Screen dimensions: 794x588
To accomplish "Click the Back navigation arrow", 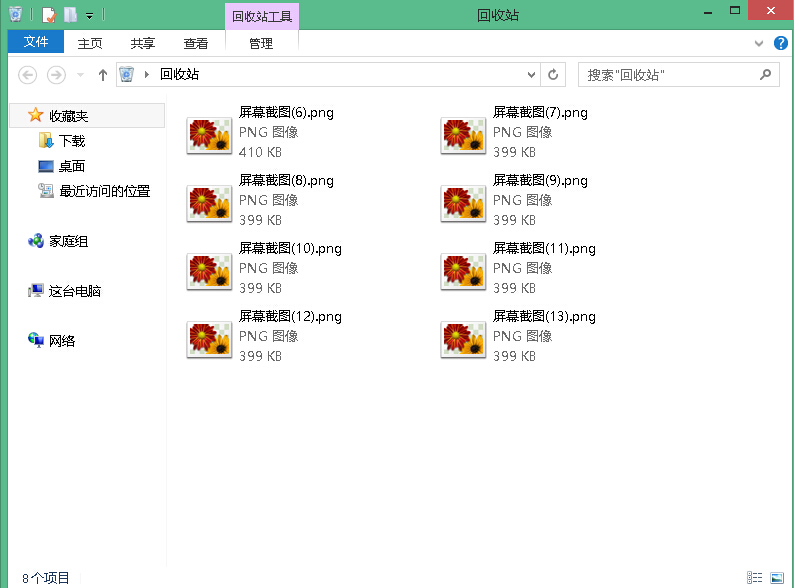I will 28,75.
